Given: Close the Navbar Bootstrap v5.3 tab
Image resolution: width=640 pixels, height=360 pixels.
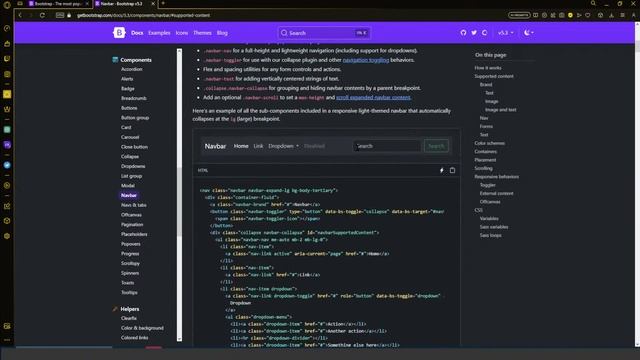Looking at the screenshot, I should (x=153, y=4).
